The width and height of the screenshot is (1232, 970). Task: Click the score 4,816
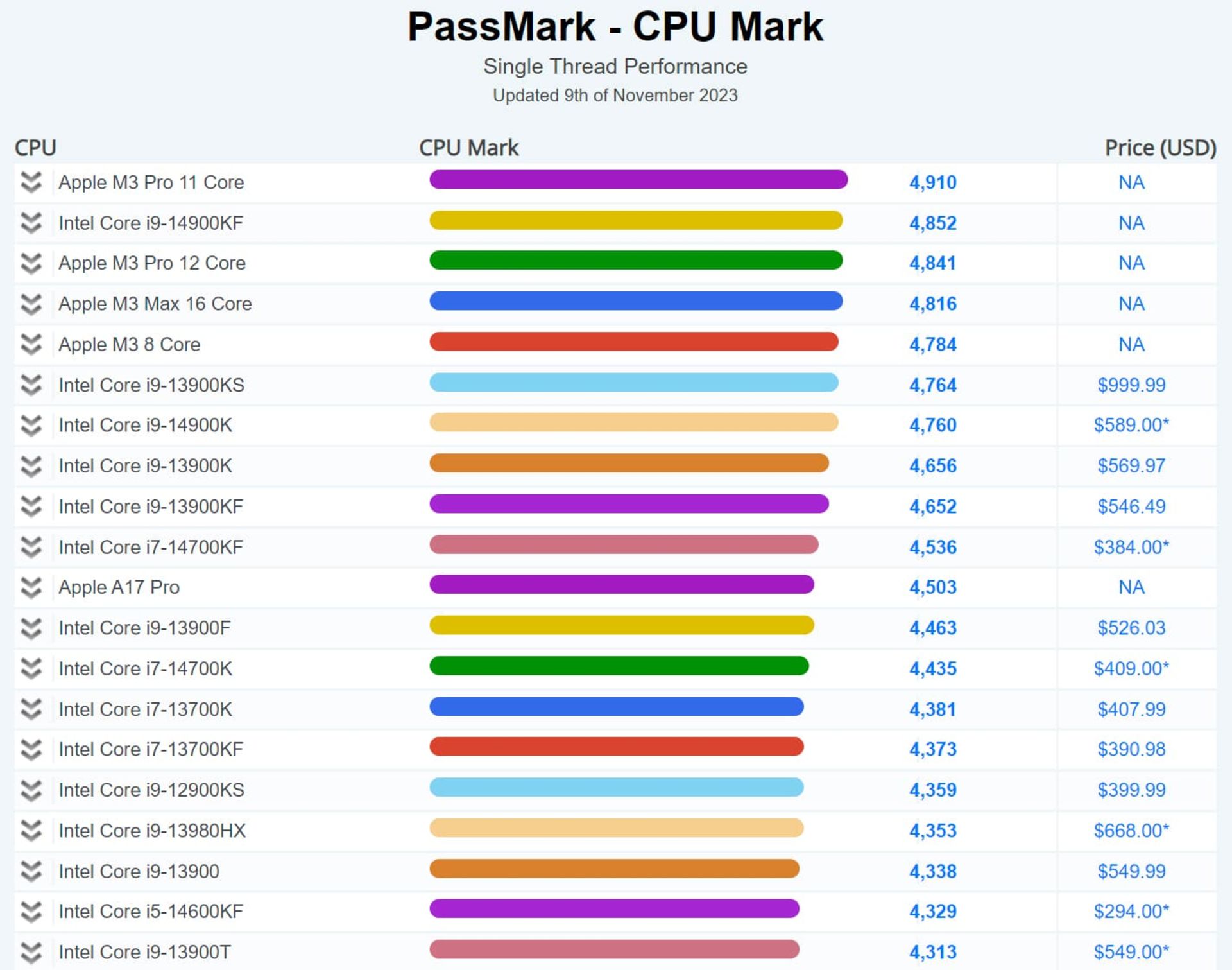point(933,304)
